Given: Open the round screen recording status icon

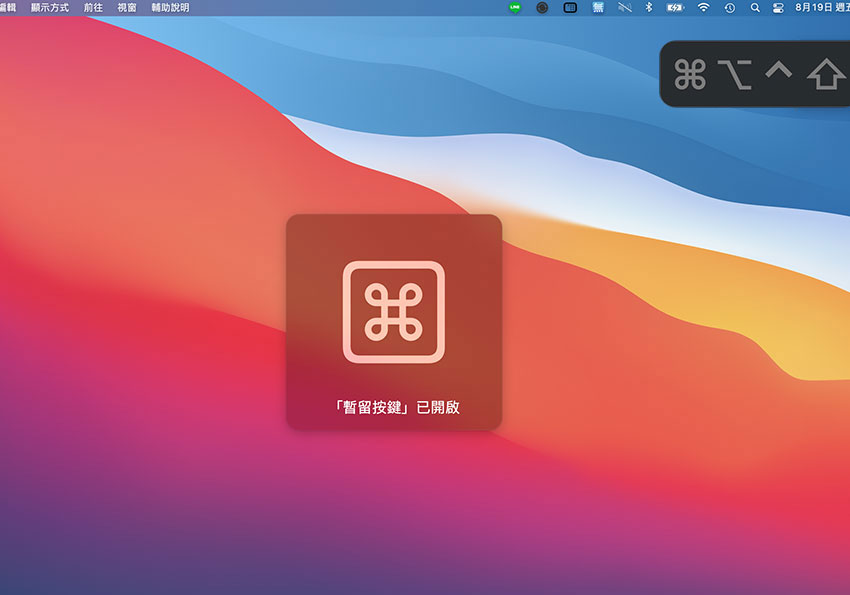Looking at the screenshot, I should (x=542, y=8).
